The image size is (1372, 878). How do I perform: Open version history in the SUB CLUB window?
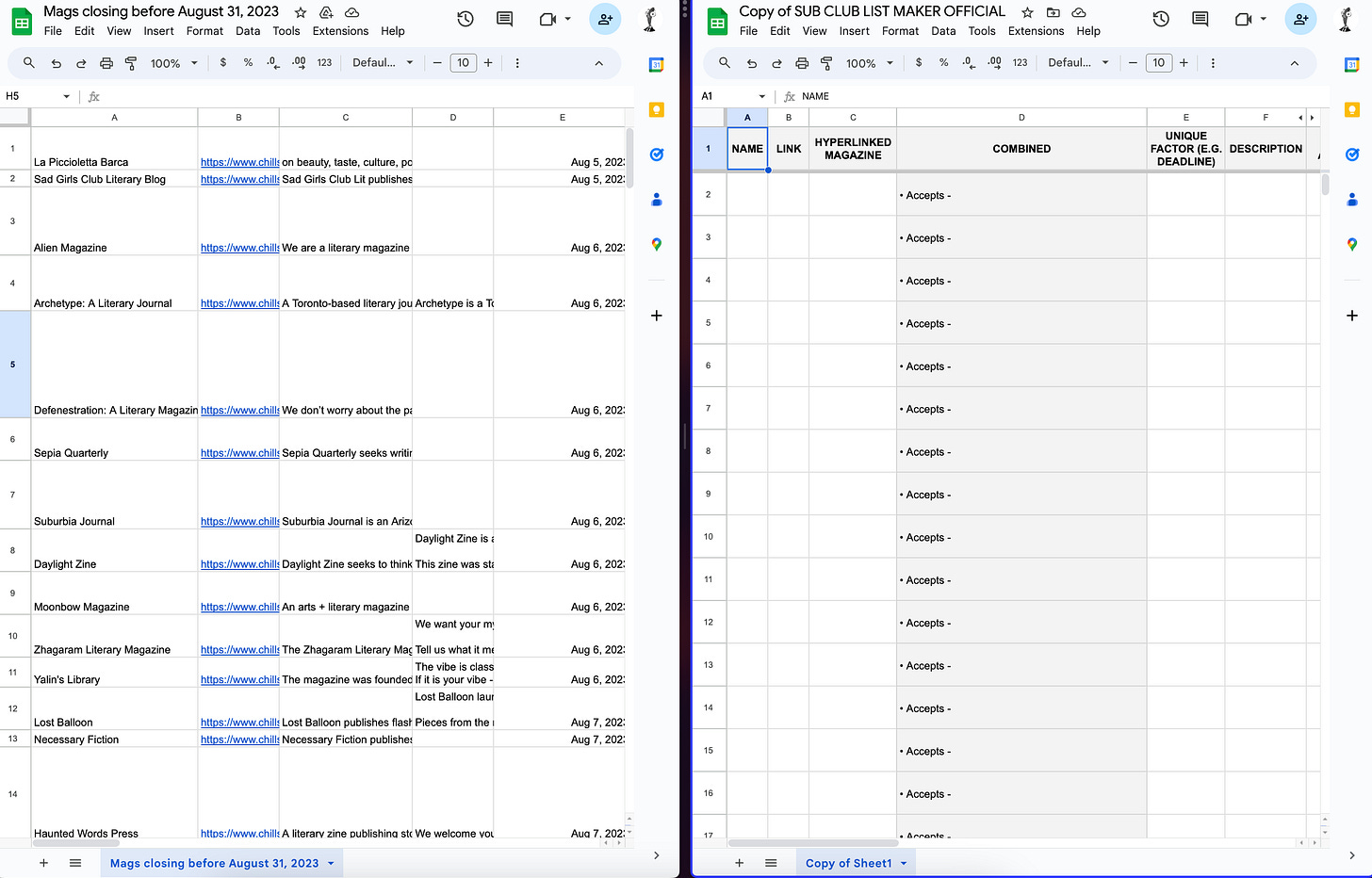[1161, 19]
